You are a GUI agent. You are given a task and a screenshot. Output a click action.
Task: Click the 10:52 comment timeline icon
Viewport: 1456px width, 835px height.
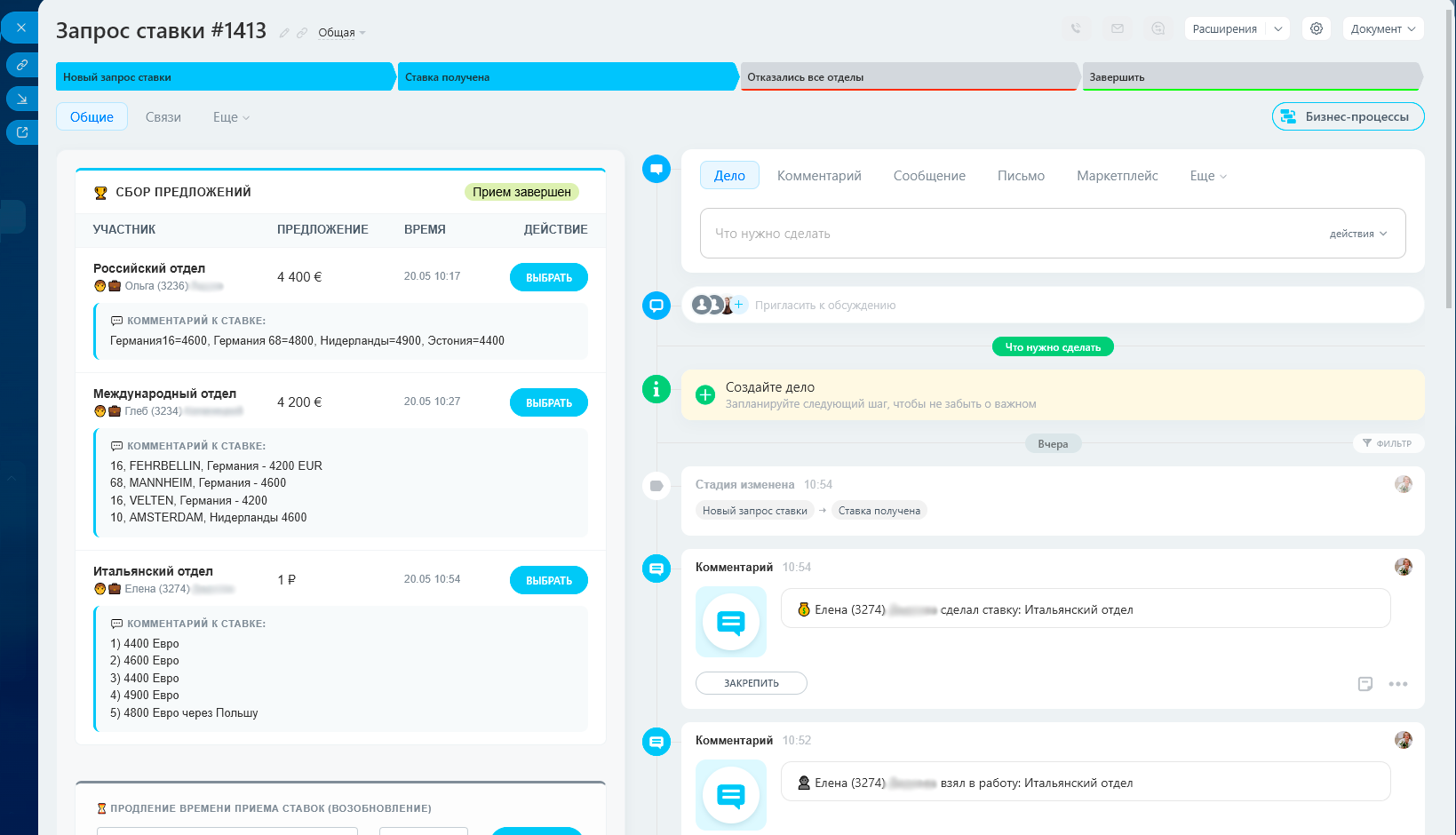tap(656, 742)
